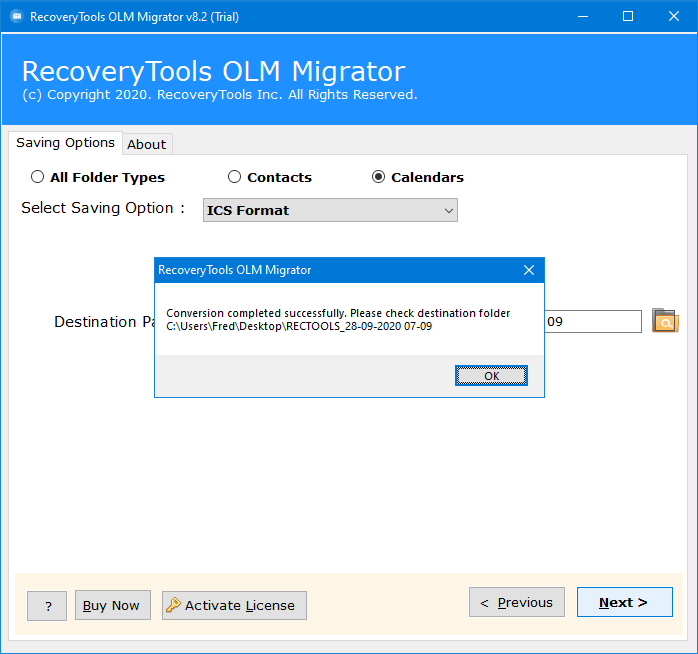Proceed with the Next button
Viewport: 698px width, 654px height.
[x=625, y=602]
